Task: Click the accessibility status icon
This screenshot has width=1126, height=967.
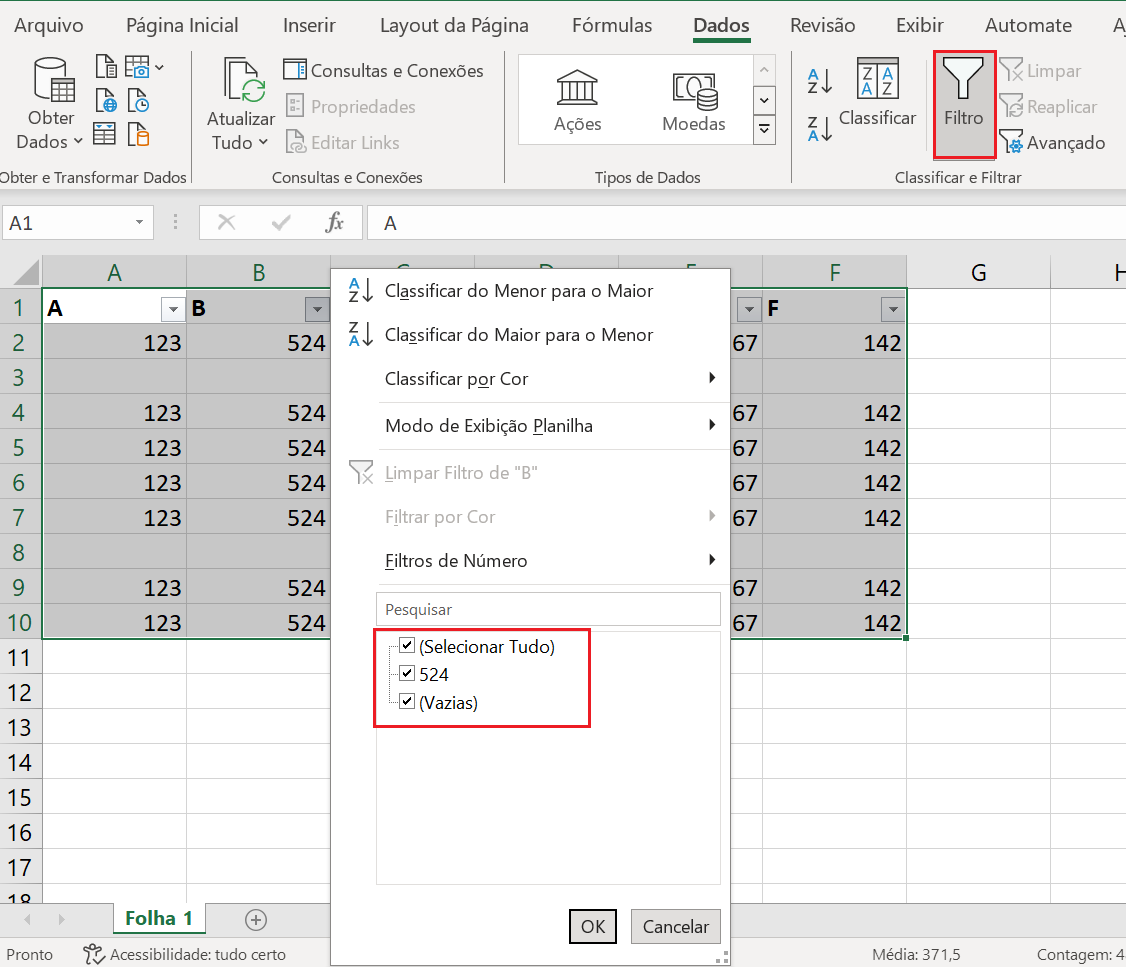Action: [94, 954]
